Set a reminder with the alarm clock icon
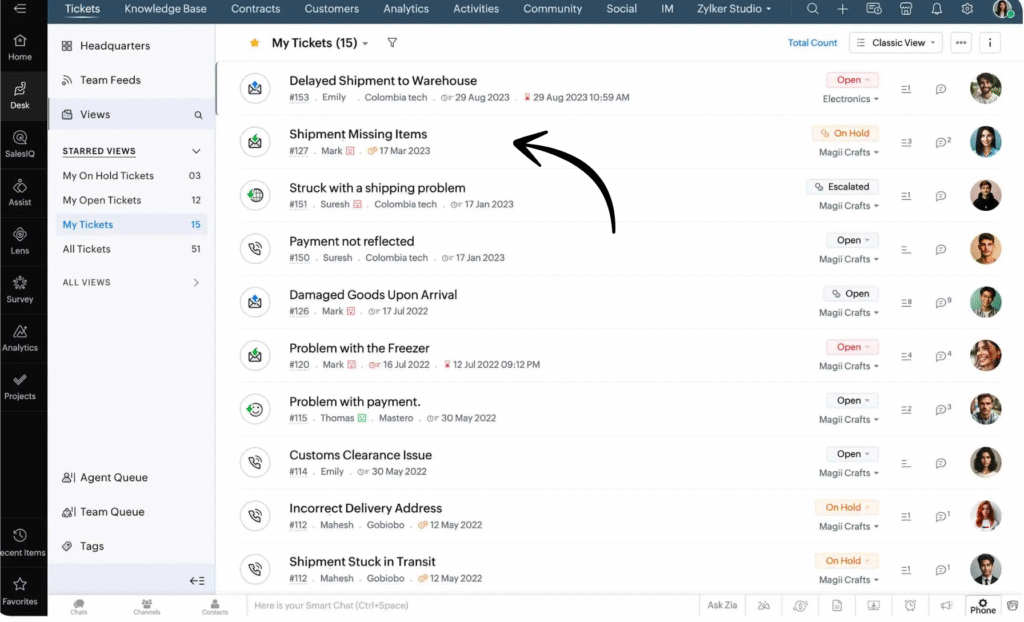Viewport: 1024px width, 622px height. 909,605
